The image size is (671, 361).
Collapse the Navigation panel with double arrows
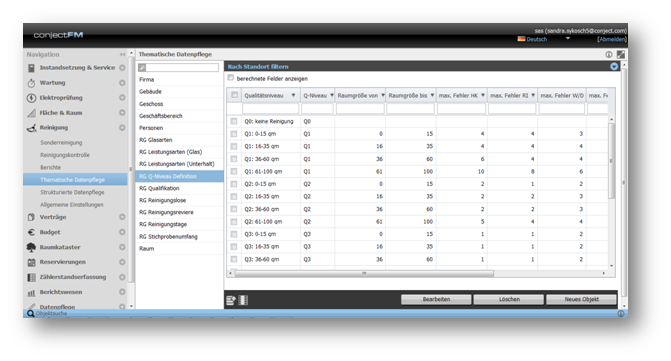[122, 55]
